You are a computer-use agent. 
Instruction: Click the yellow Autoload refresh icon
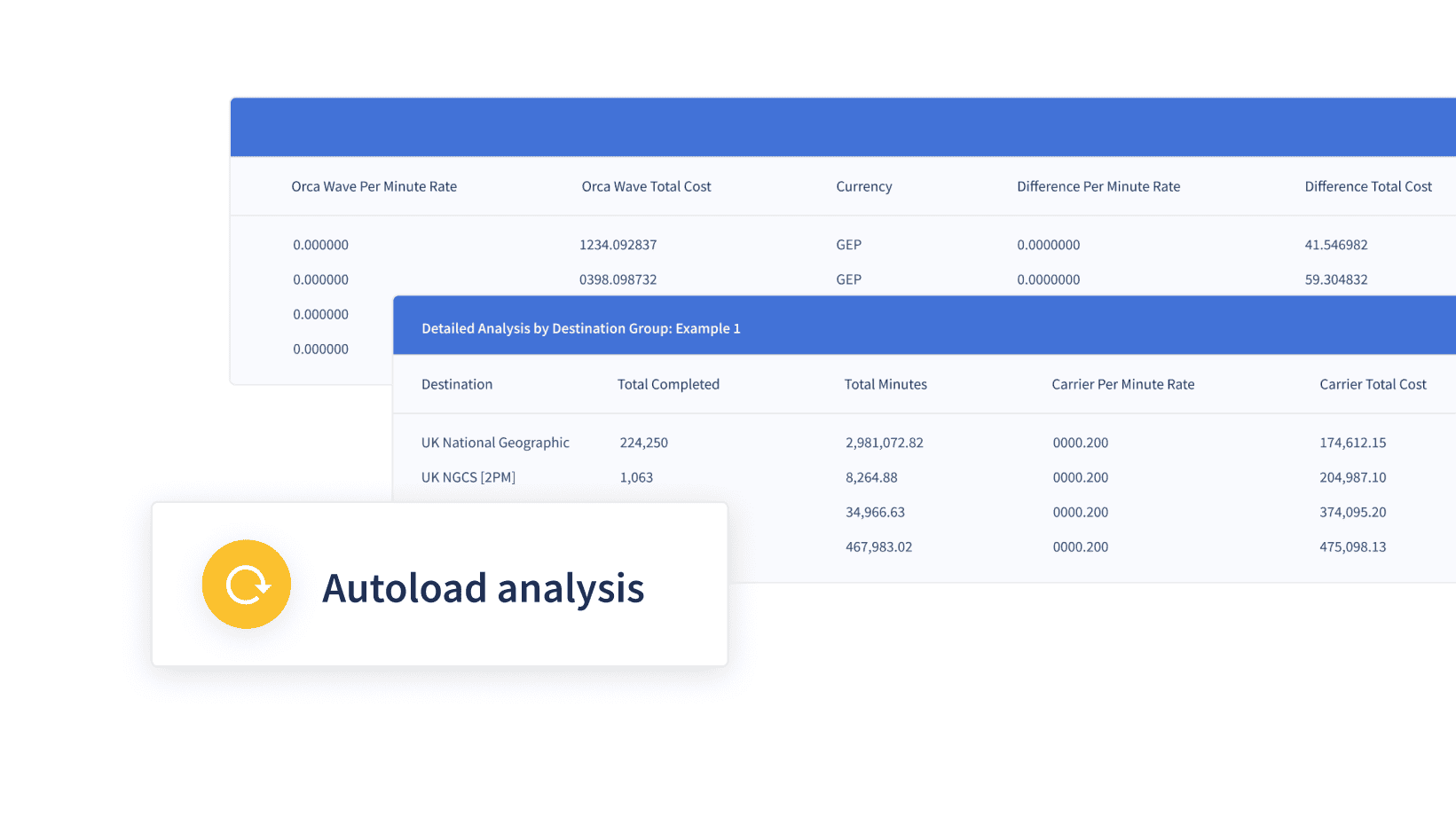247,585
